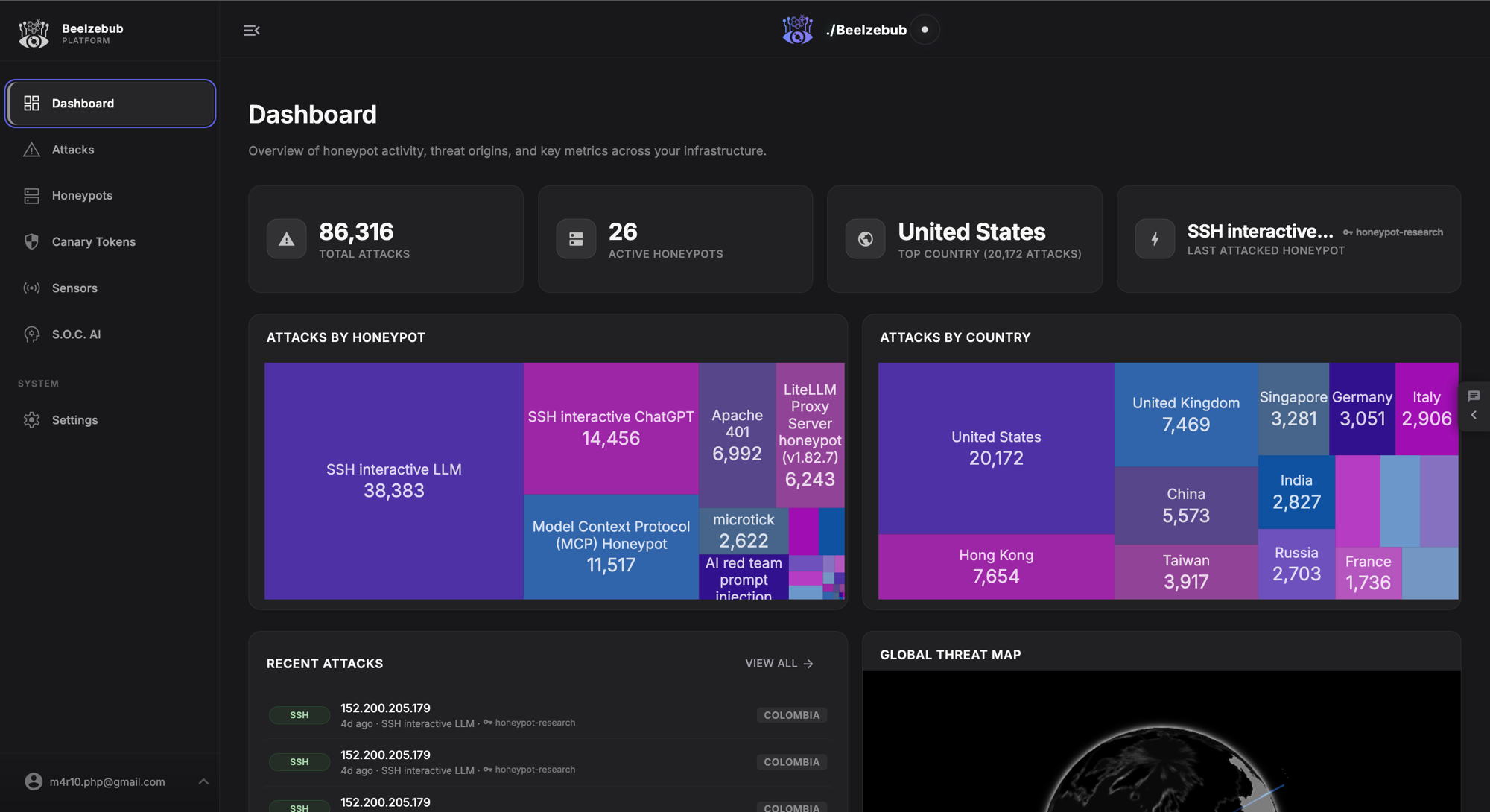
Task: Click the Total Attacks triangle icon
Action: [x=287, y=239]
